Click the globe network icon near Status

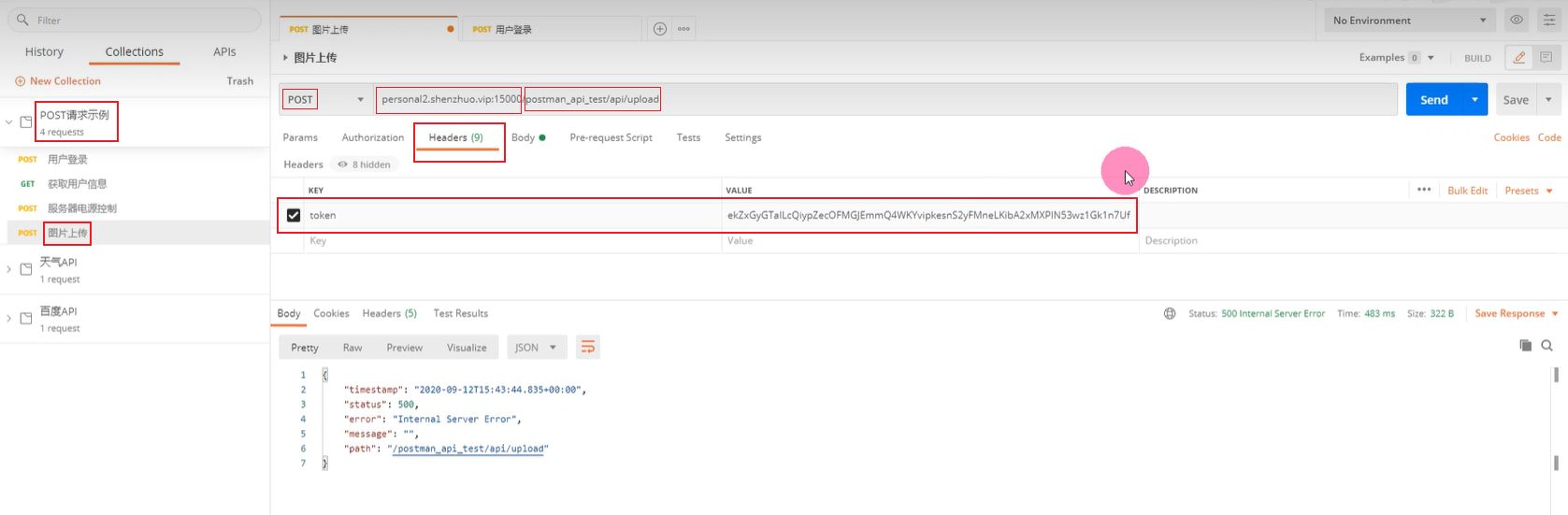coord(1170,314)
